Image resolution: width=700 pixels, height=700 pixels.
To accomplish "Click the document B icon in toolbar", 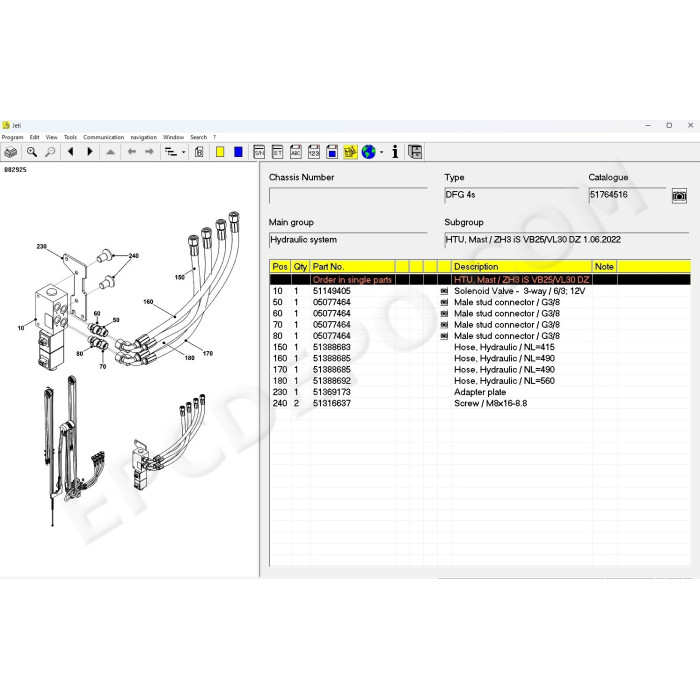I will tap(199, 152).
